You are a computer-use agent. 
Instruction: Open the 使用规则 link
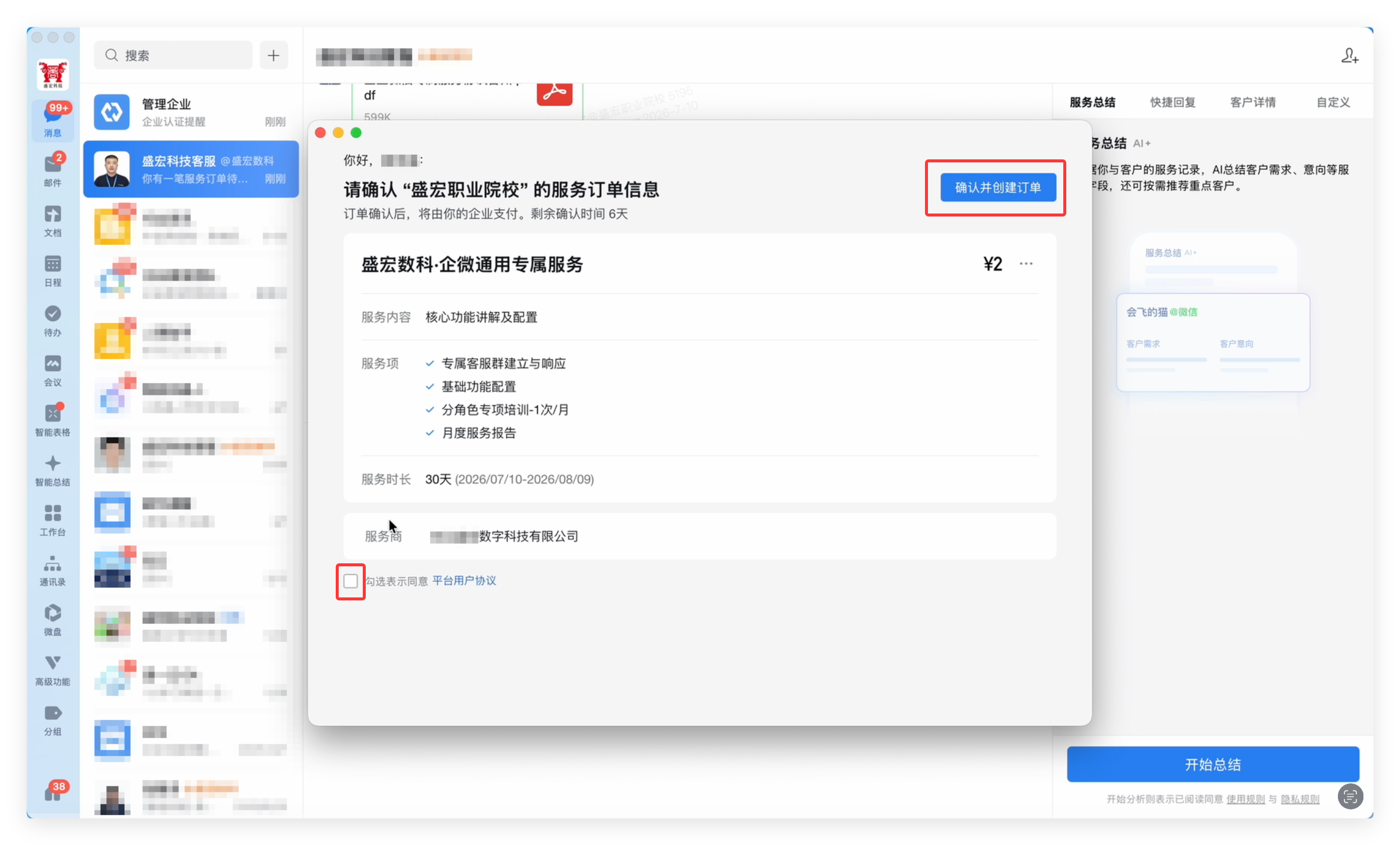tap(1246, 799)
